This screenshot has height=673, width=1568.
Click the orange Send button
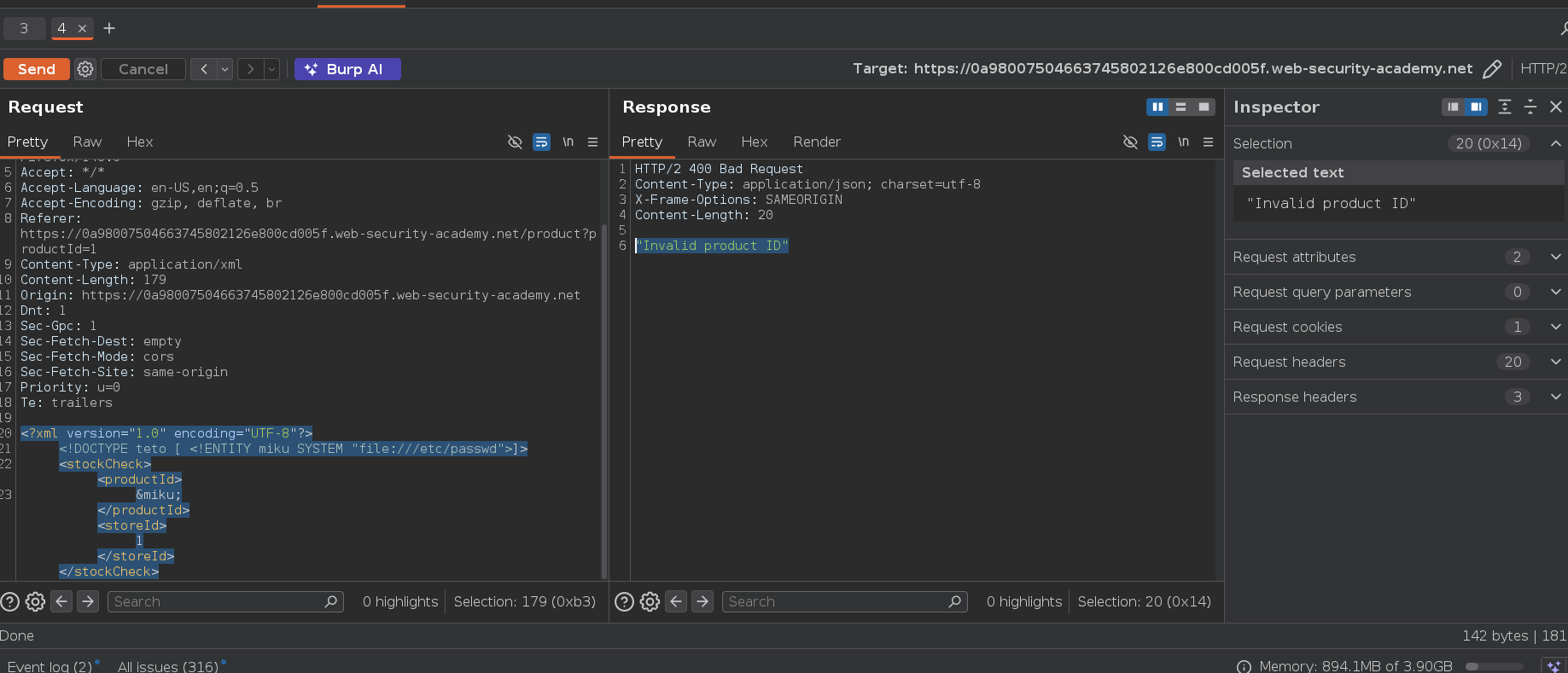tap(36, 69)
